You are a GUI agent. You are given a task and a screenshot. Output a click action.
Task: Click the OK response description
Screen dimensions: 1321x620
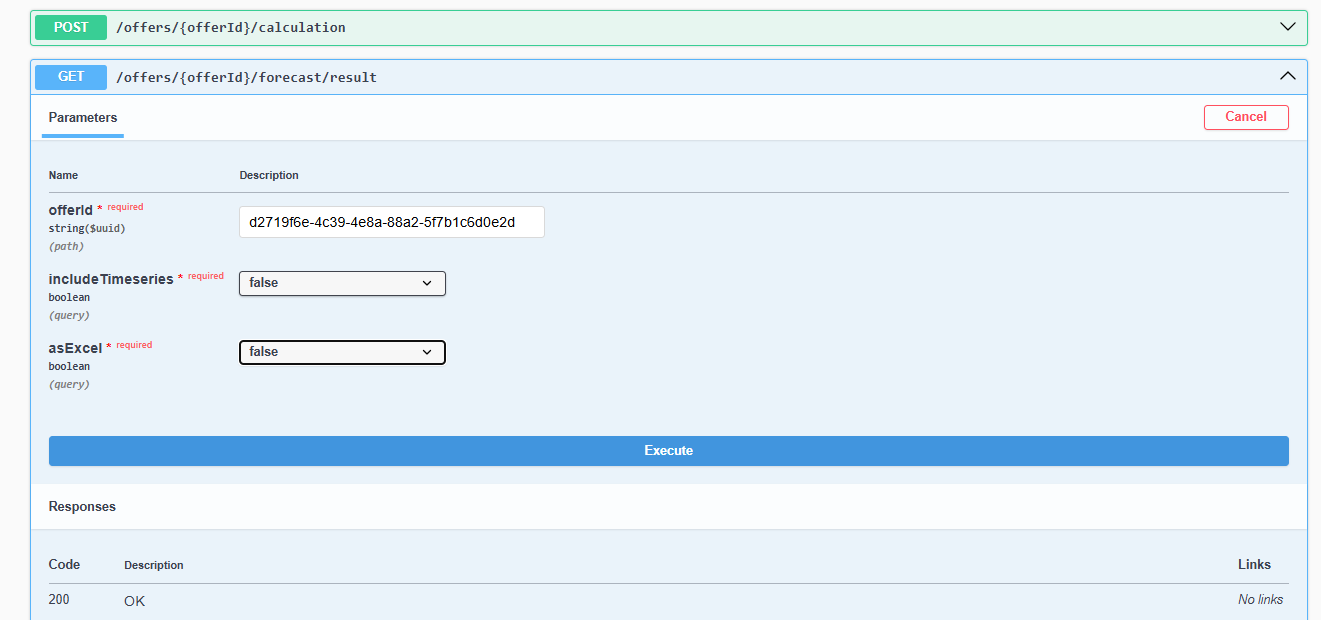[134, 601]
